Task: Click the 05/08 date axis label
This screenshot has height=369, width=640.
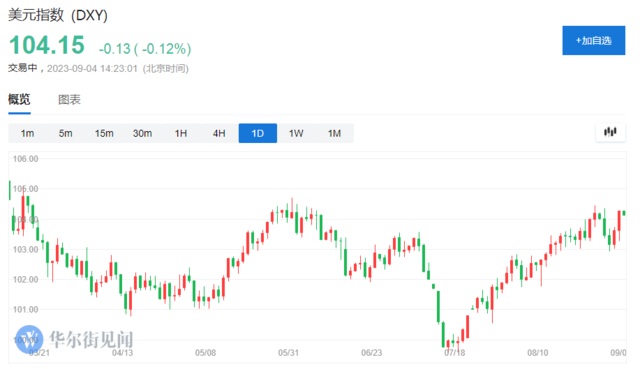Action: (x=205, y=353)
